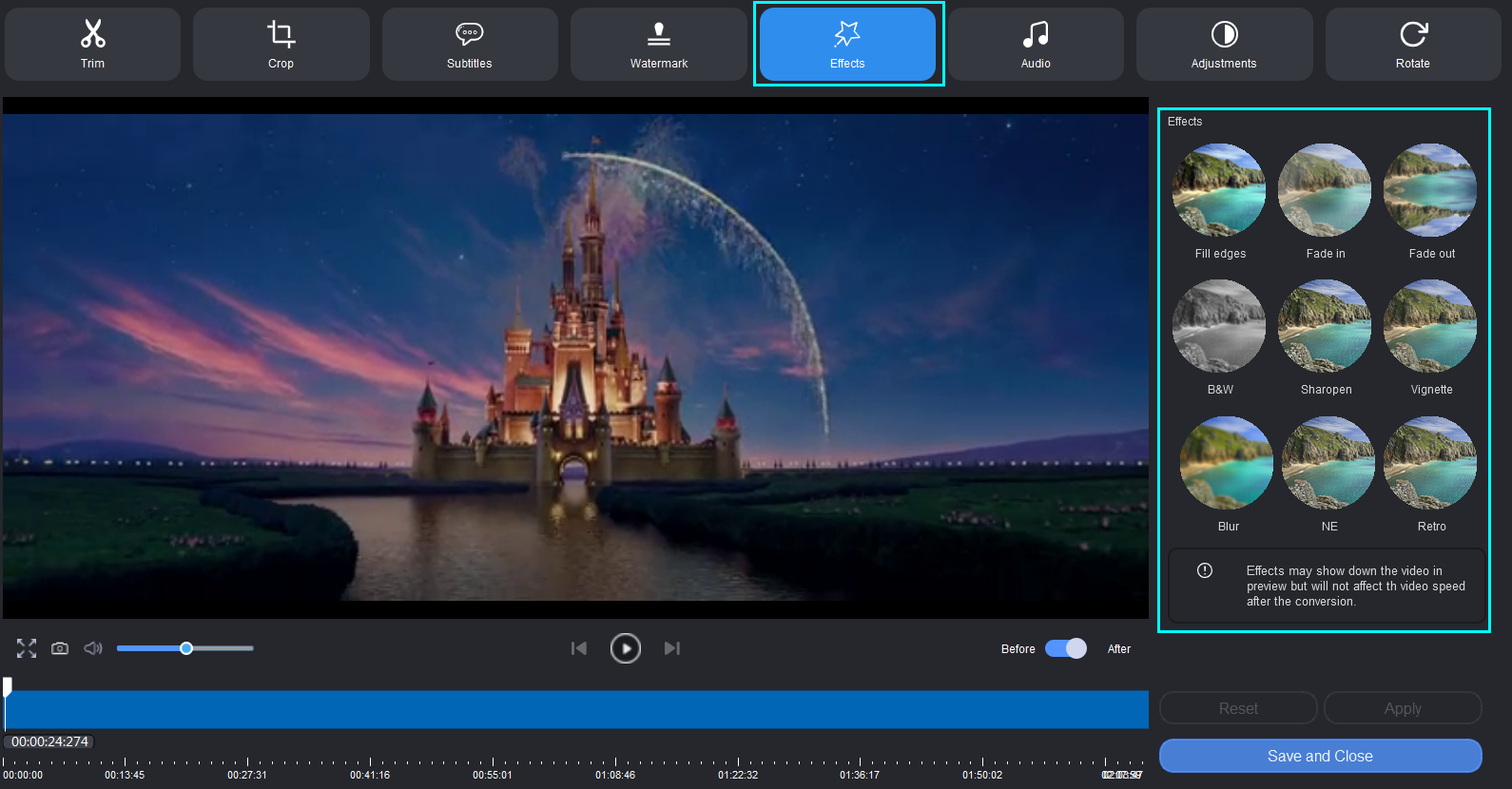Apply the Retro effect
This screenshot has height=789, width=1512.
tap(1430, 463)
